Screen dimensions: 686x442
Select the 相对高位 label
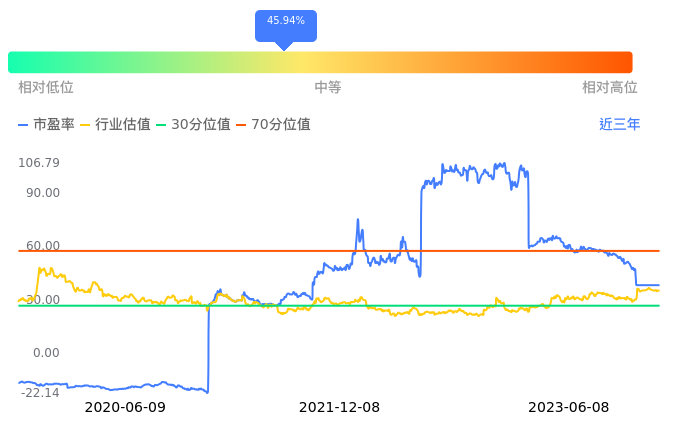[x=610, y=88]
